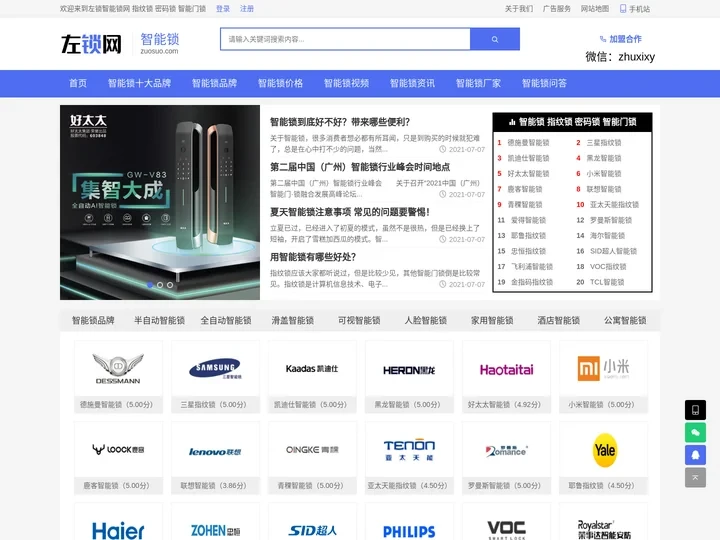Click 加盟合作 contact link

point(621,39)
